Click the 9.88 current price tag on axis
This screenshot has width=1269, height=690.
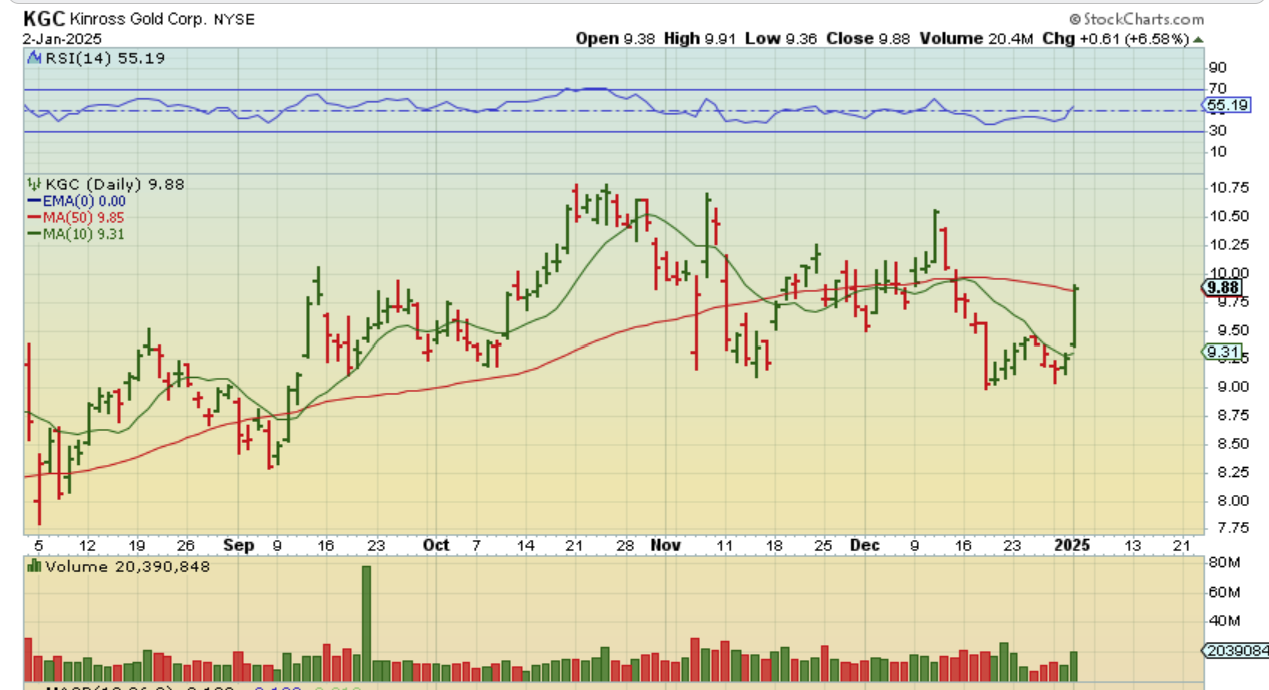click(x=1222, y=288)
